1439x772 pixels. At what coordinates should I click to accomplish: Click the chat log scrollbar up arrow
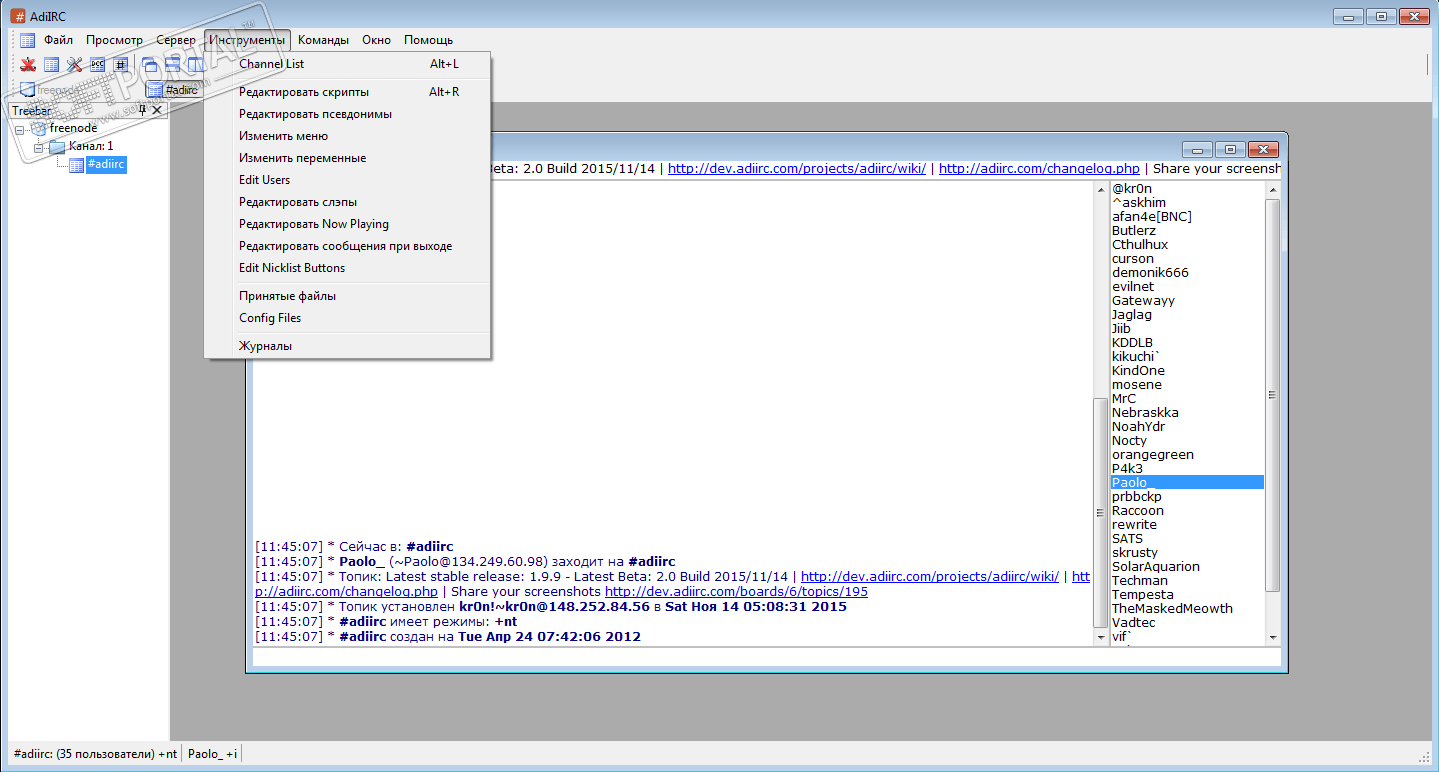[x=1102, y=189]
